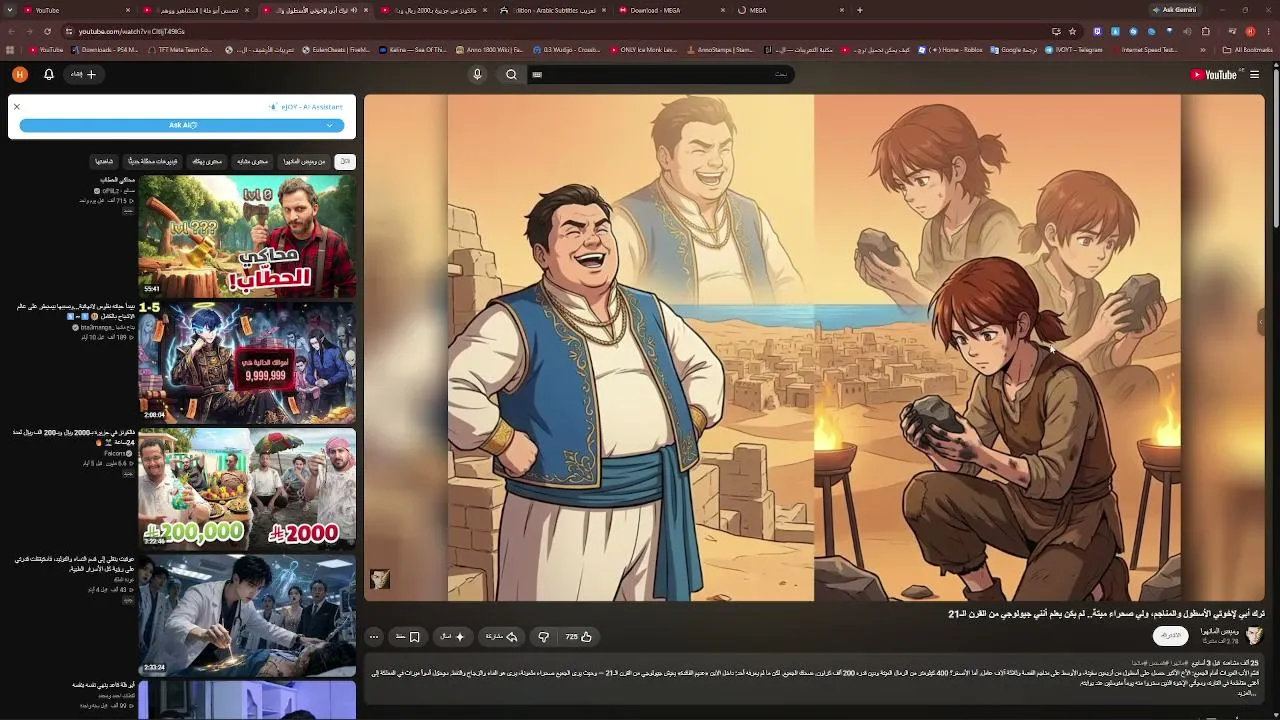The image size is (1280, 720).
Task: Open the channel avatar below the video
Action: pos(1254,635)
